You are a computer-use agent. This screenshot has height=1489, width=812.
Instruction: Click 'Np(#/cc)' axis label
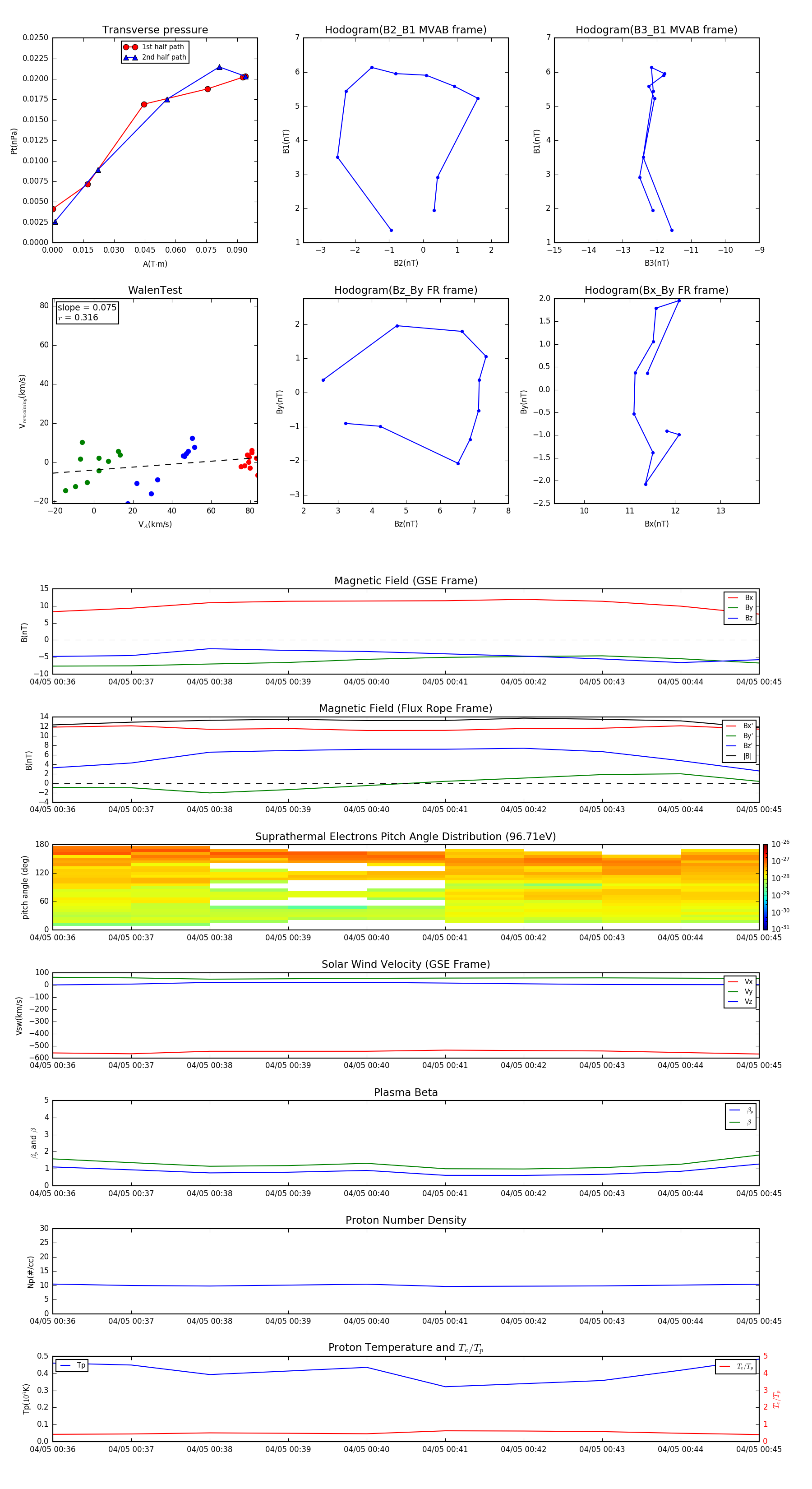coord(31,1272)
